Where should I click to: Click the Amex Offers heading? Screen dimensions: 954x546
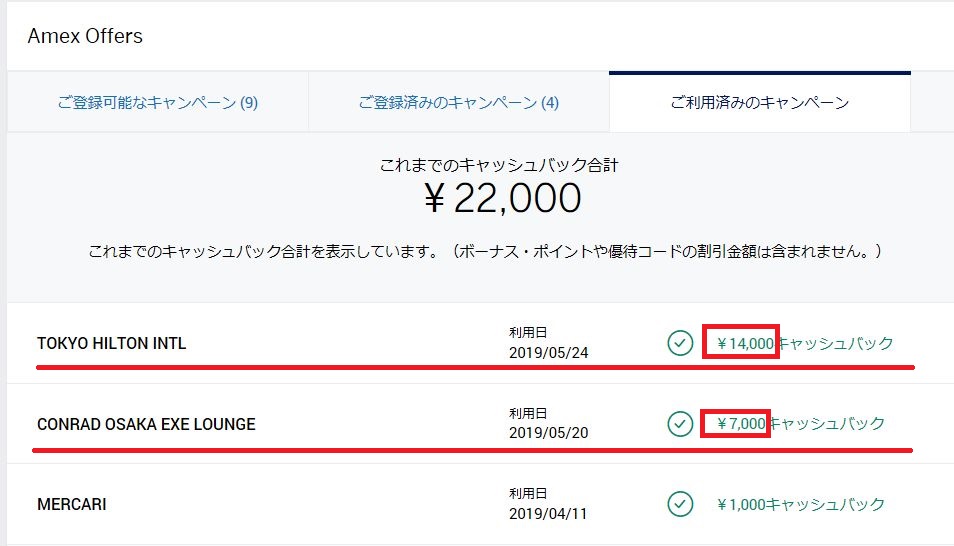pyautogui.click(x=85, y=36)
